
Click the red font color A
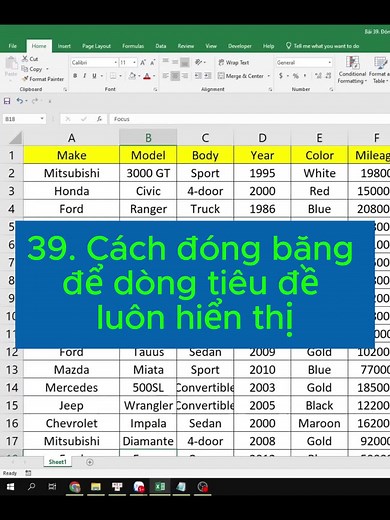(x=147, y=76)
